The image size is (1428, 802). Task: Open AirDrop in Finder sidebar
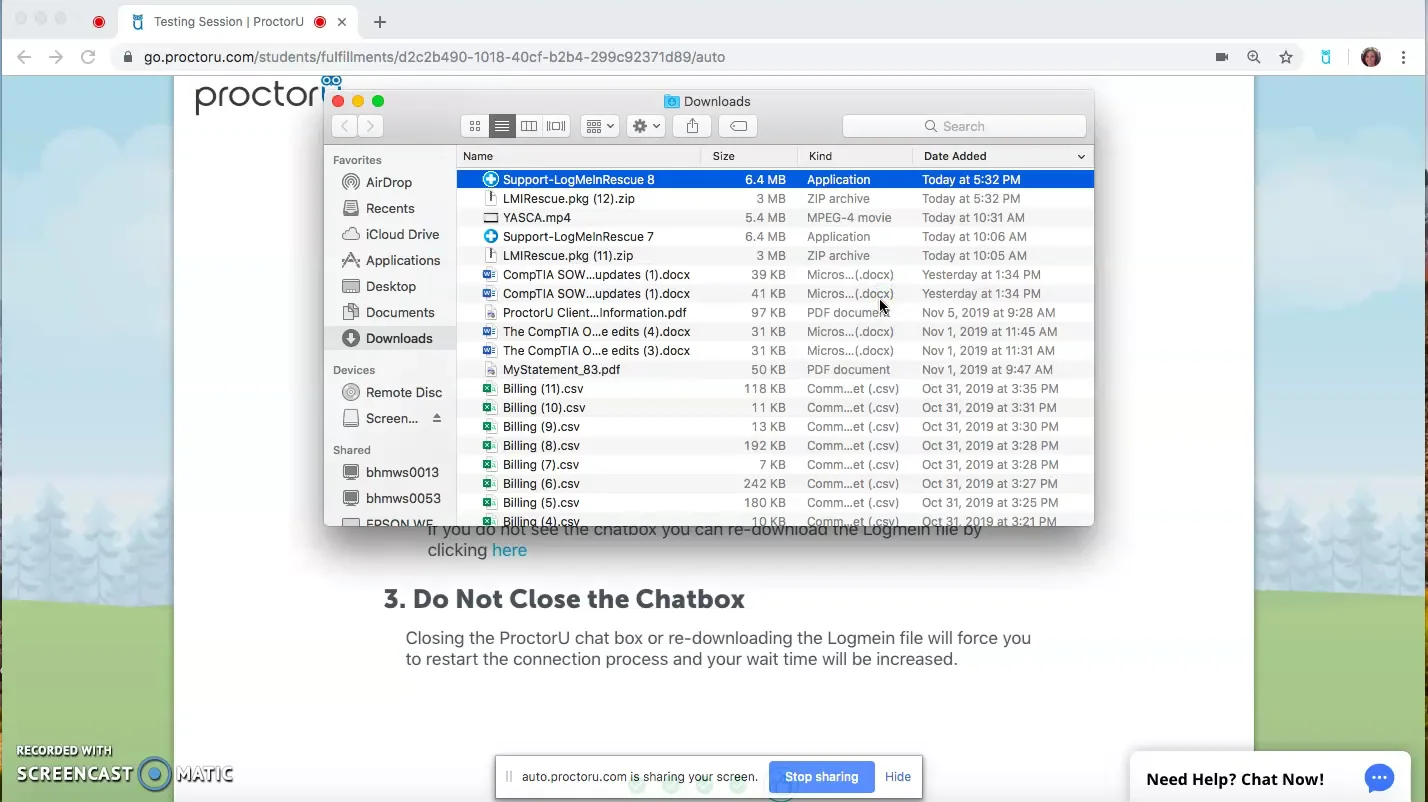point(389,182)
